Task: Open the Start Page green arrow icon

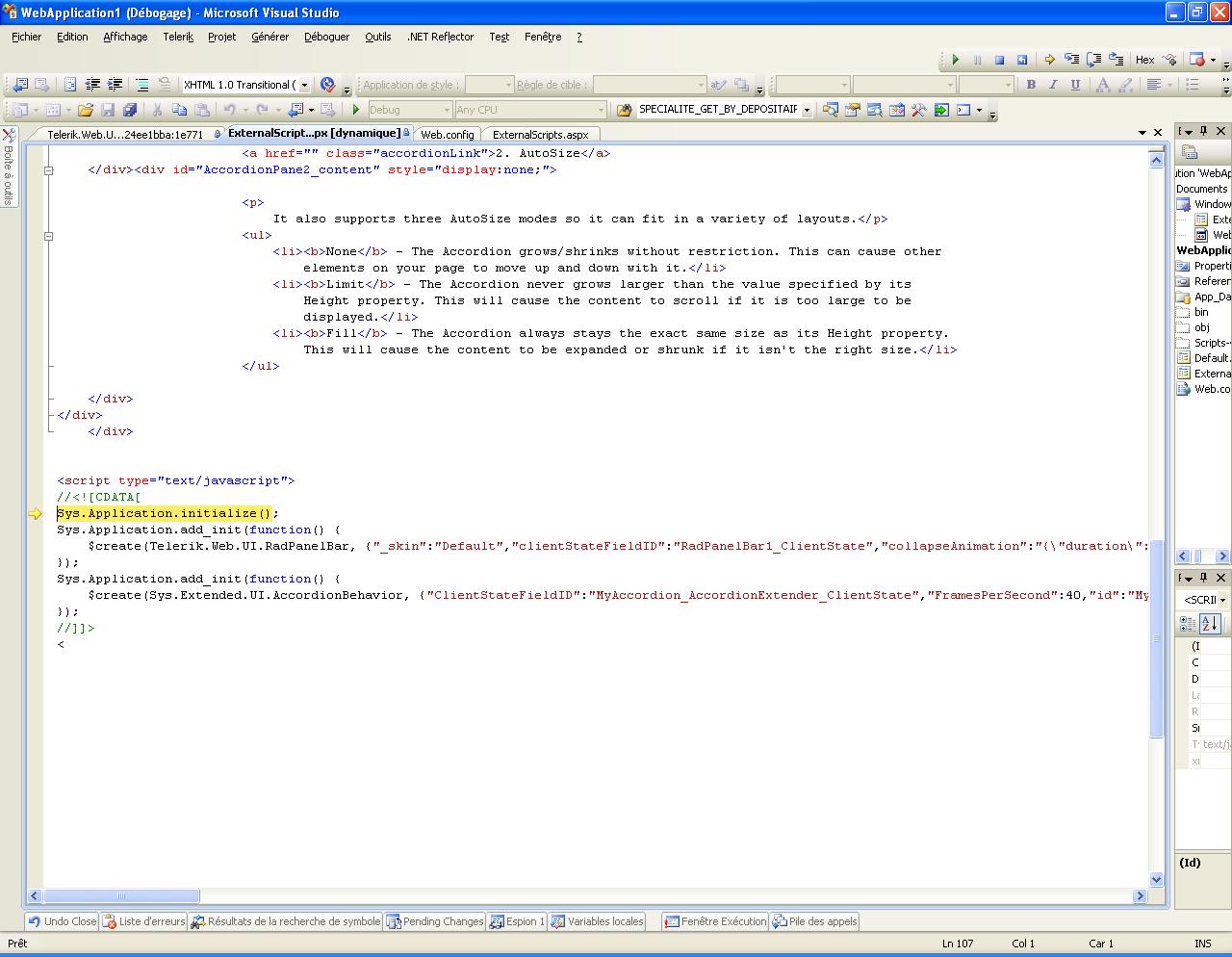Action: tap(940, 110)
